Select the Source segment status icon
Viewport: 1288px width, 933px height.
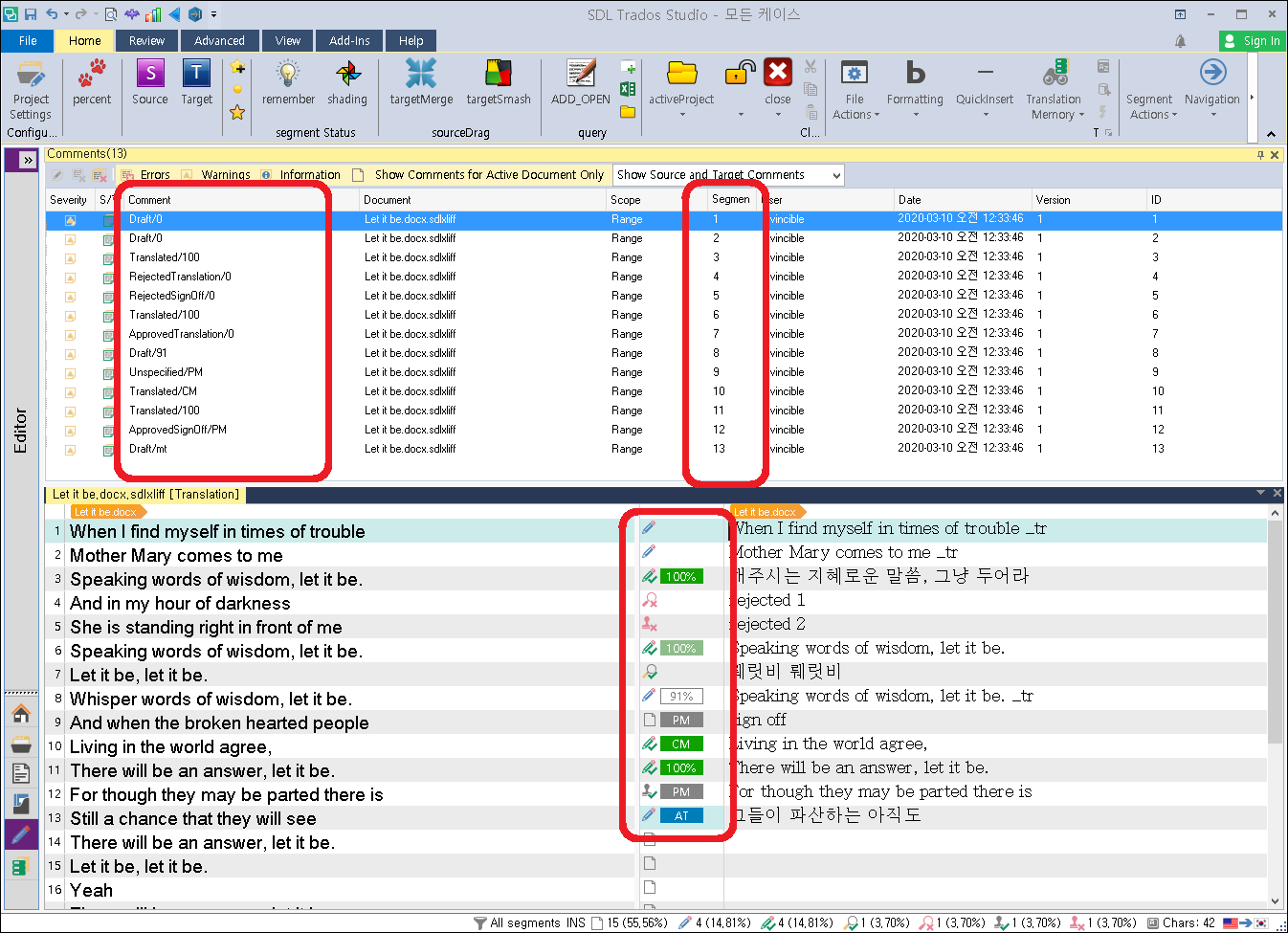pos(149,81)
